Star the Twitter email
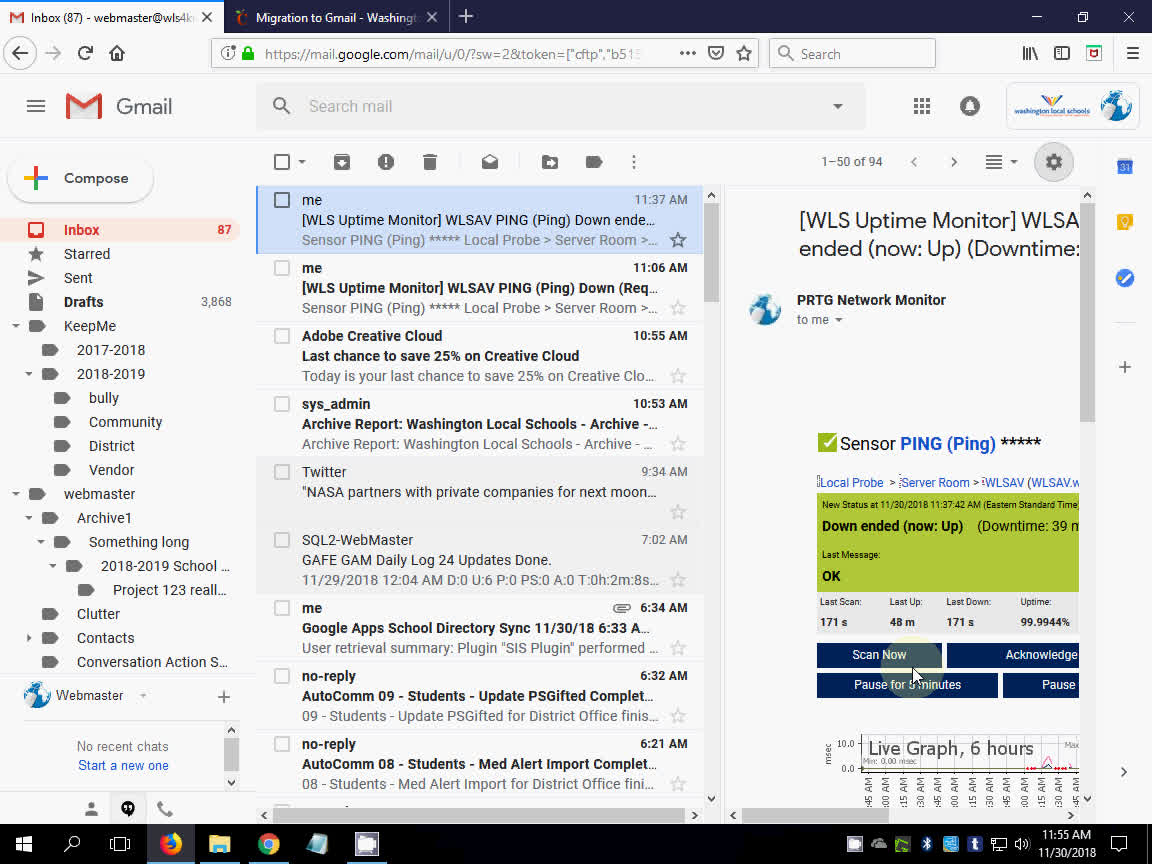The width and height of the screenshot is (1152, 864). pyautogui.click(x=678, y=512)
